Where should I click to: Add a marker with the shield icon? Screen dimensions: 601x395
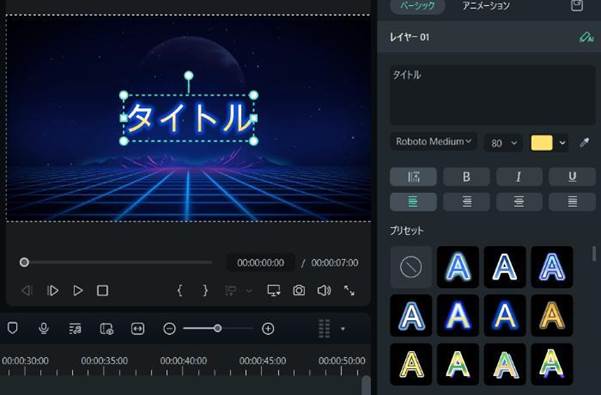13,328
